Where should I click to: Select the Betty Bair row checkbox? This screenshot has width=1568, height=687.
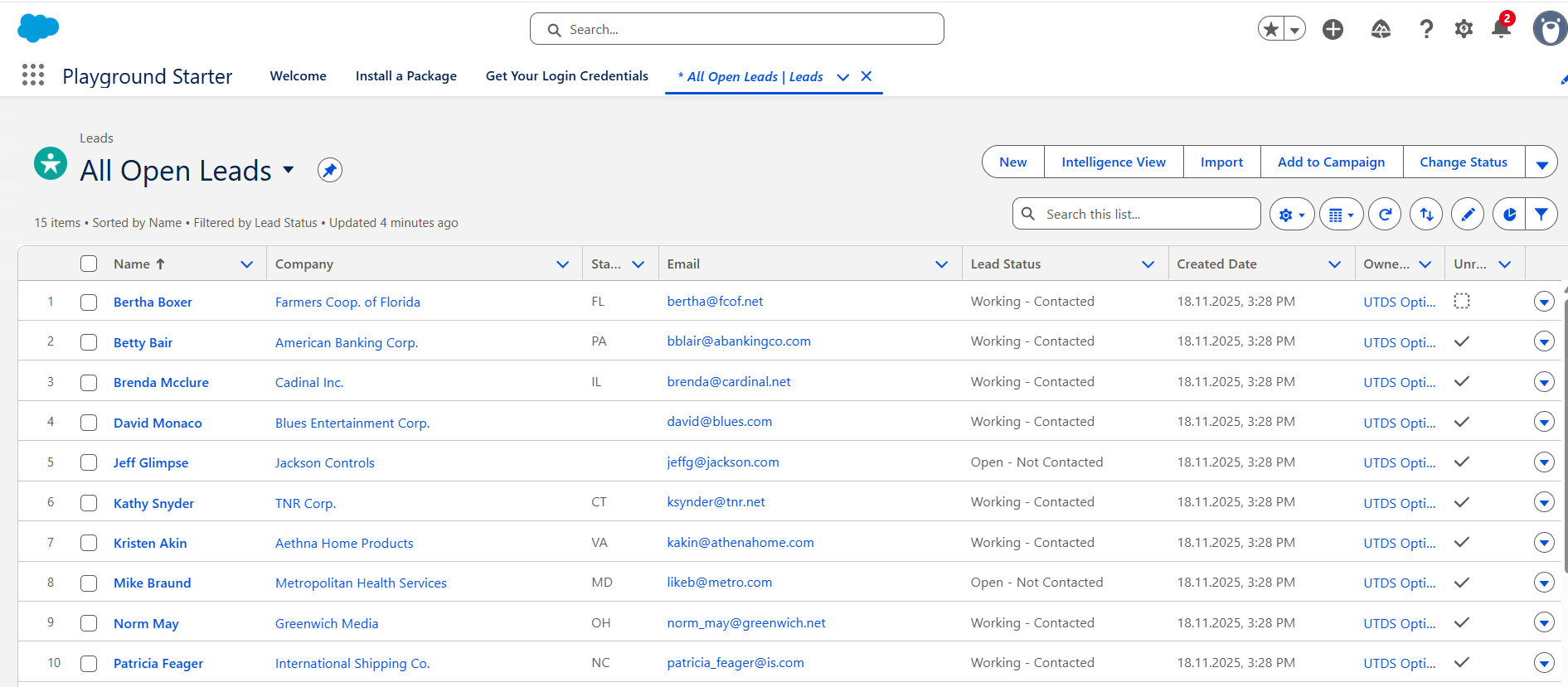click(89, 342)
